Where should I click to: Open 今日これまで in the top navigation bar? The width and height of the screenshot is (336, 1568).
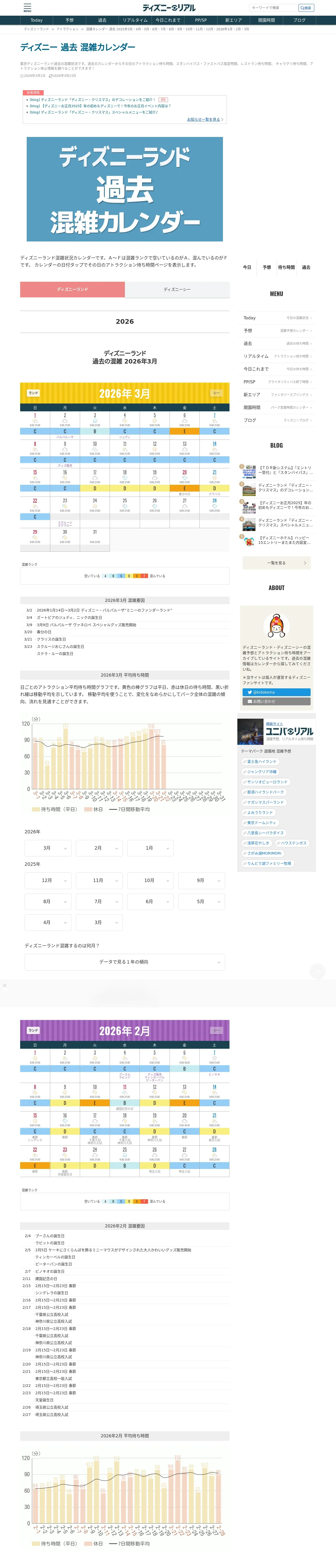[168, 20]
